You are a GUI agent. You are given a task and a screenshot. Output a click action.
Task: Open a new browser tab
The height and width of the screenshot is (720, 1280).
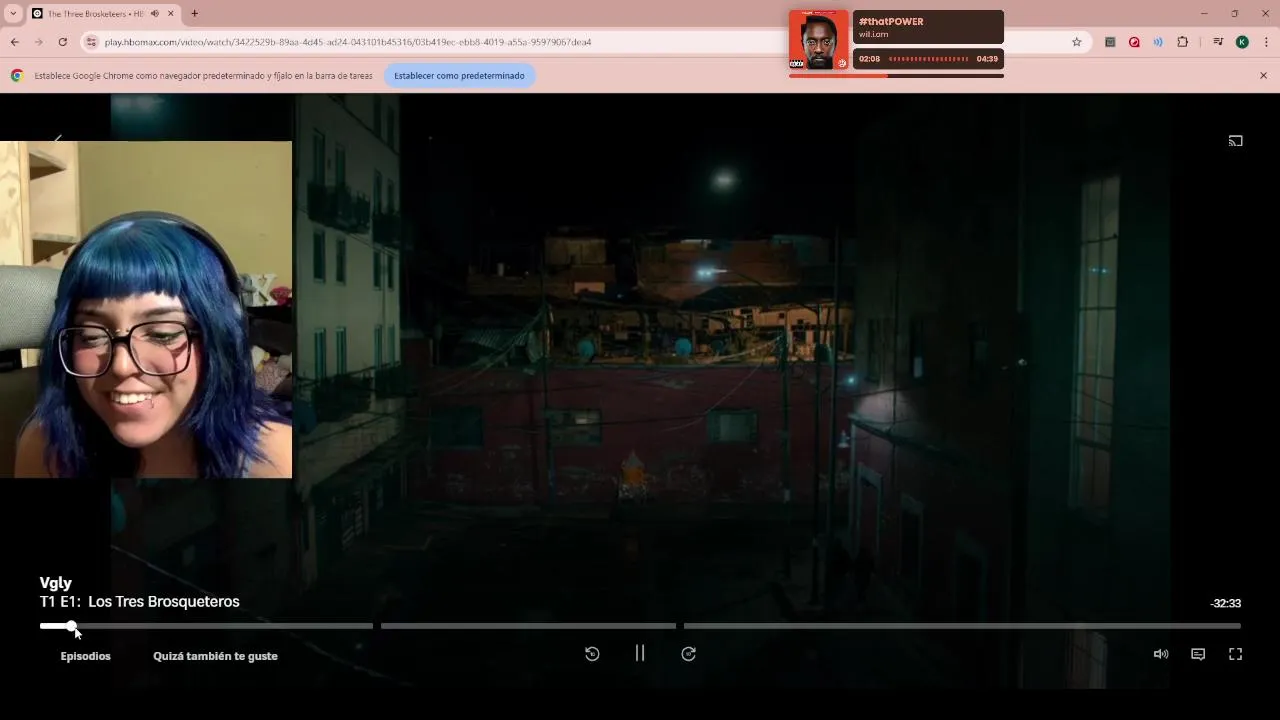click(x=194, y=14)
